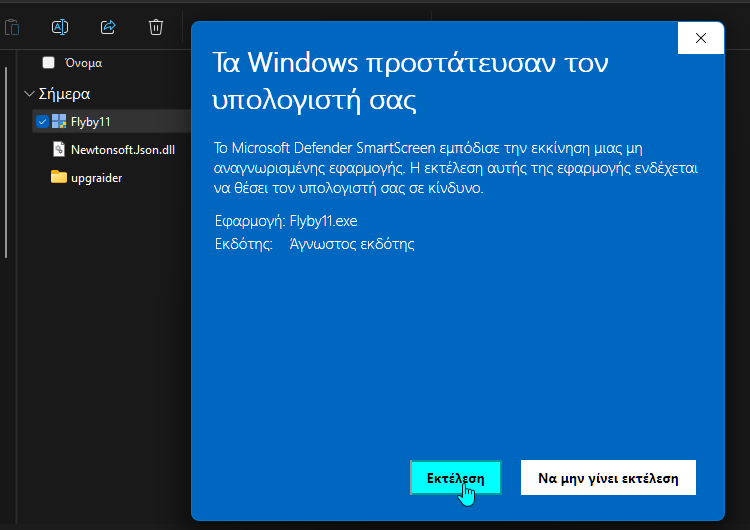
Task: Click the upgraider folder icon
Action: (59, 177)
